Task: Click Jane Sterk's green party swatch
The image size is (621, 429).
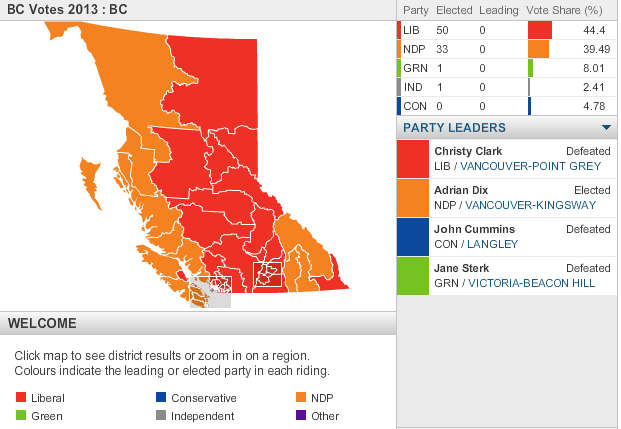Action: coord(412,276)
